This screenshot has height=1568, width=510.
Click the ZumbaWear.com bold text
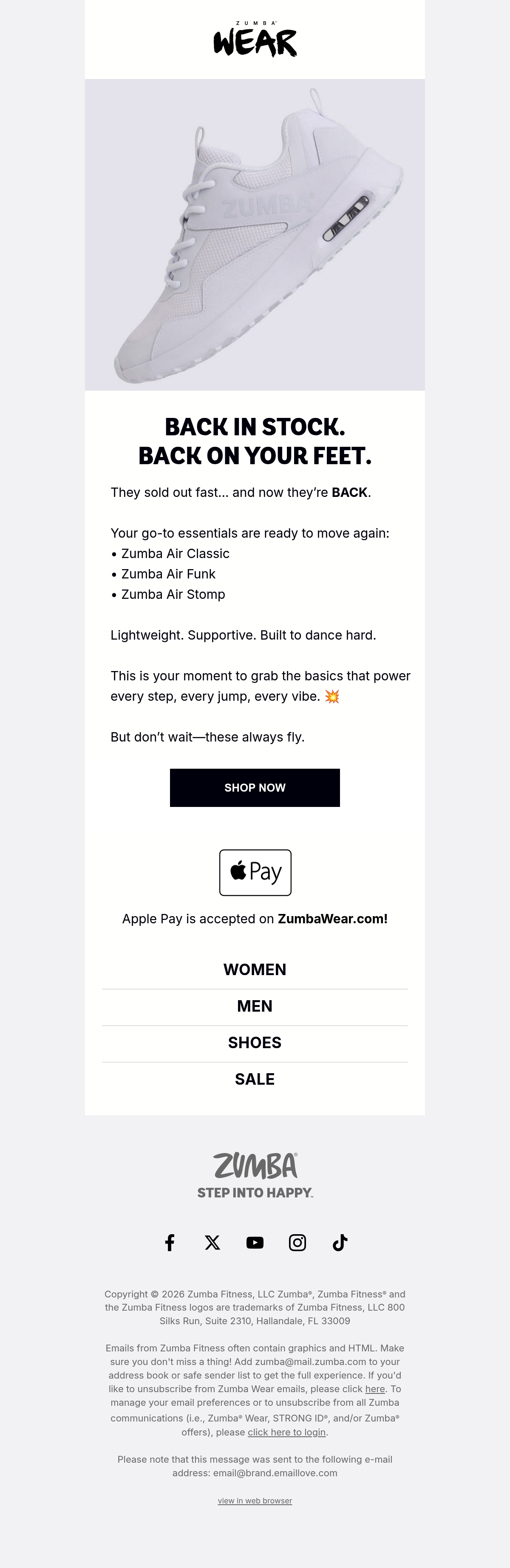(x=333, y=919)
